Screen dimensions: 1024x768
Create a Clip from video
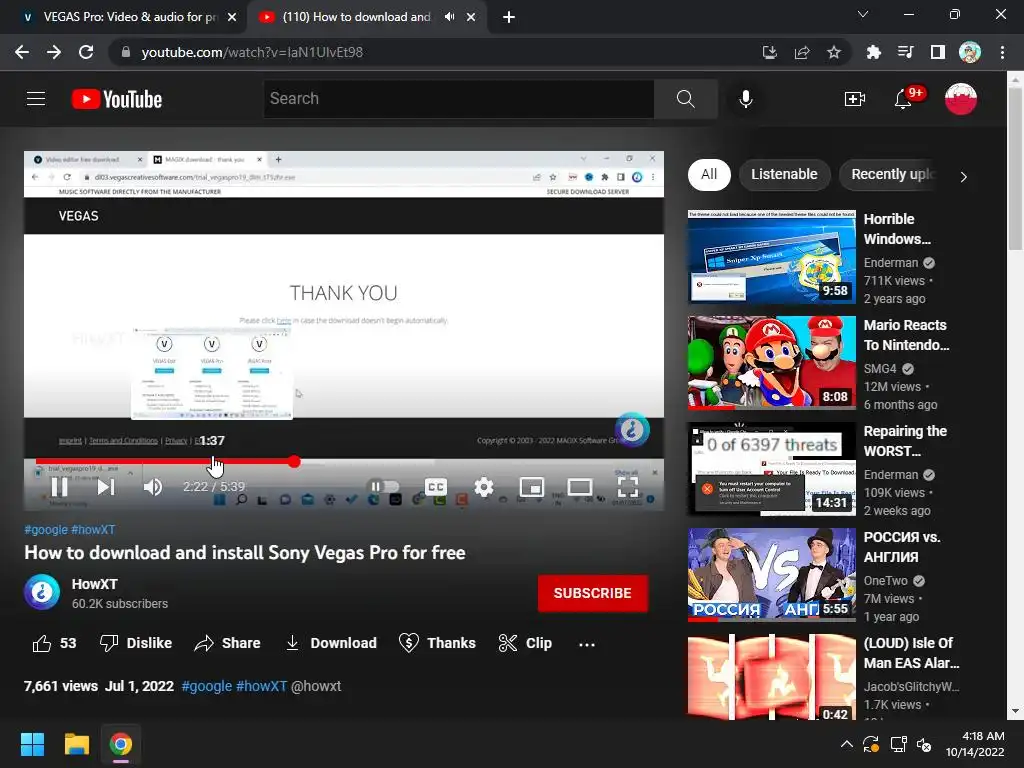point(525,643)
